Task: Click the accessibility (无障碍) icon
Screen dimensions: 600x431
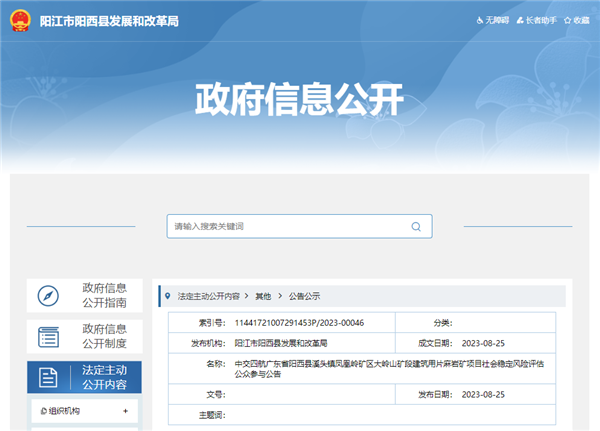Action: [477, 20]
